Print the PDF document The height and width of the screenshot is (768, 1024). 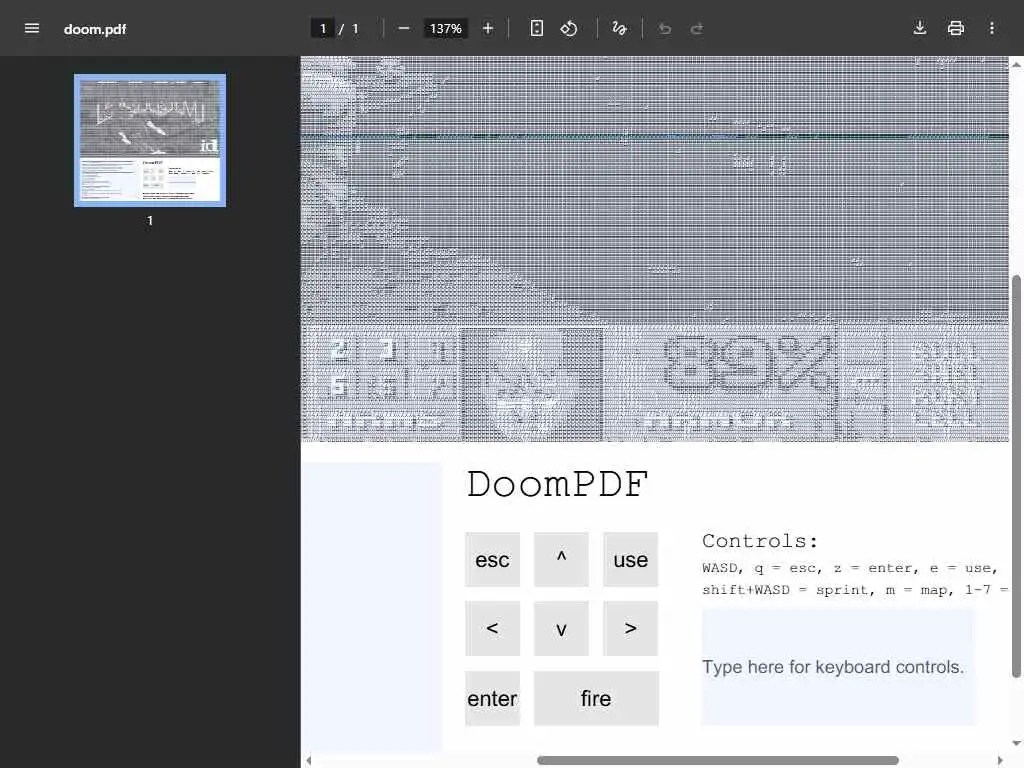(955, 27)
